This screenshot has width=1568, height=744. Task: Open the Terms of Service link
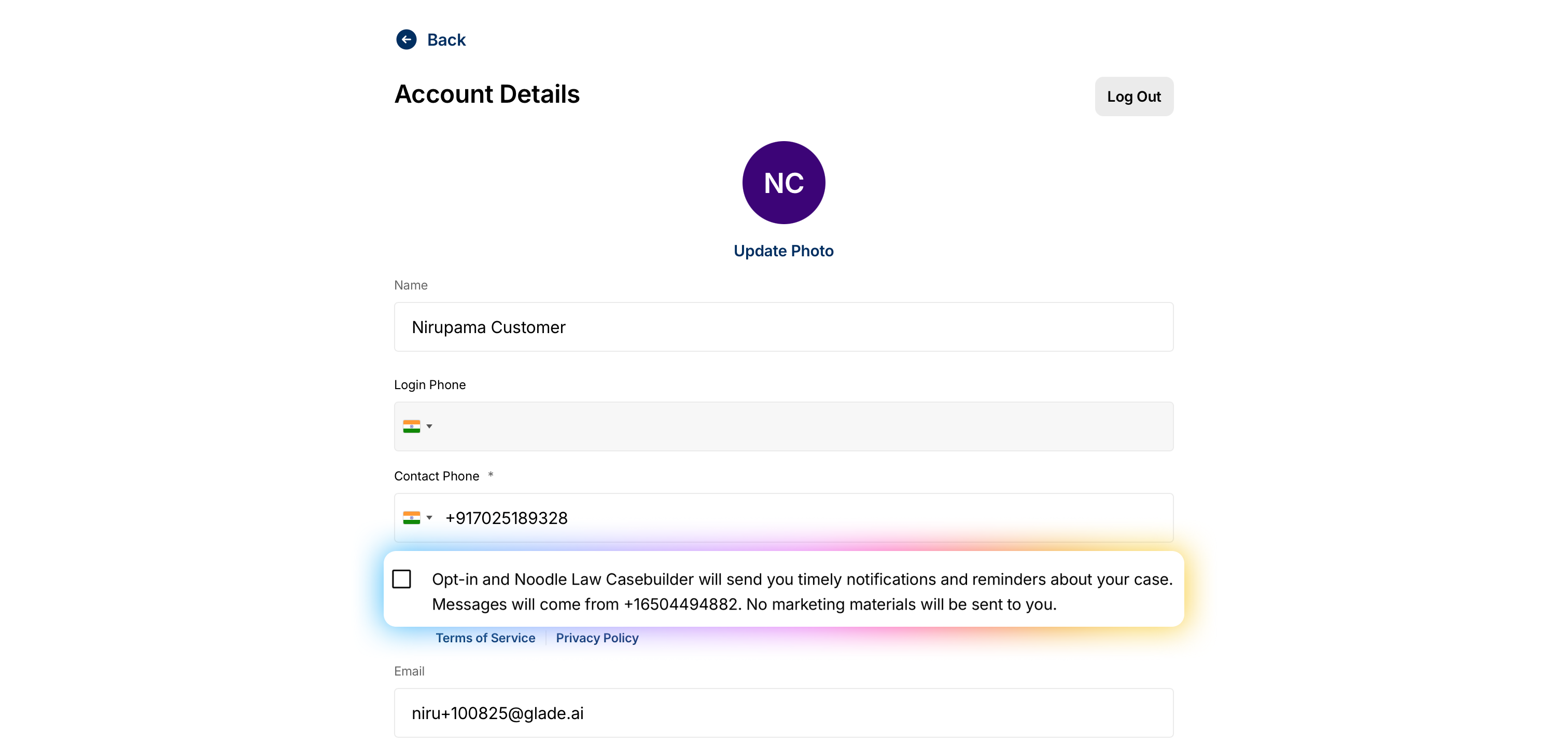(485, 638)
